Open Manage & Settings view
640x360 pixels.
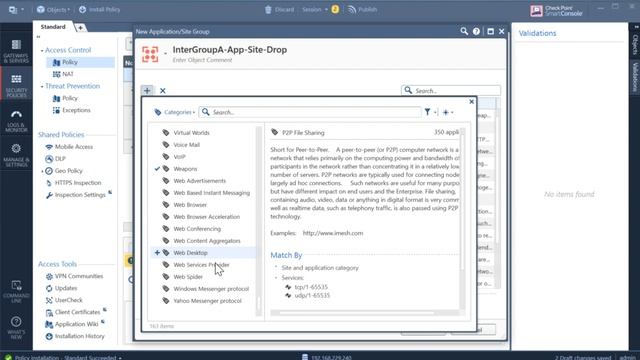coord(16,156)
